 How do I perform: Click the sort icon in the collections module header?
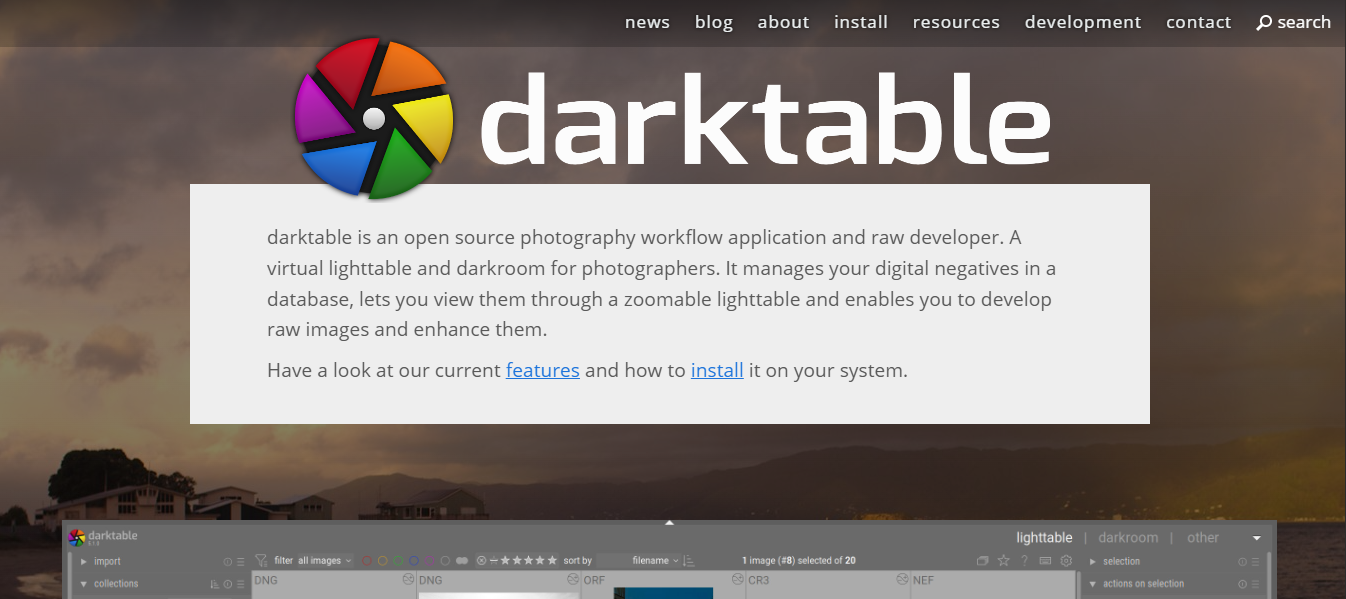[214, 584]
